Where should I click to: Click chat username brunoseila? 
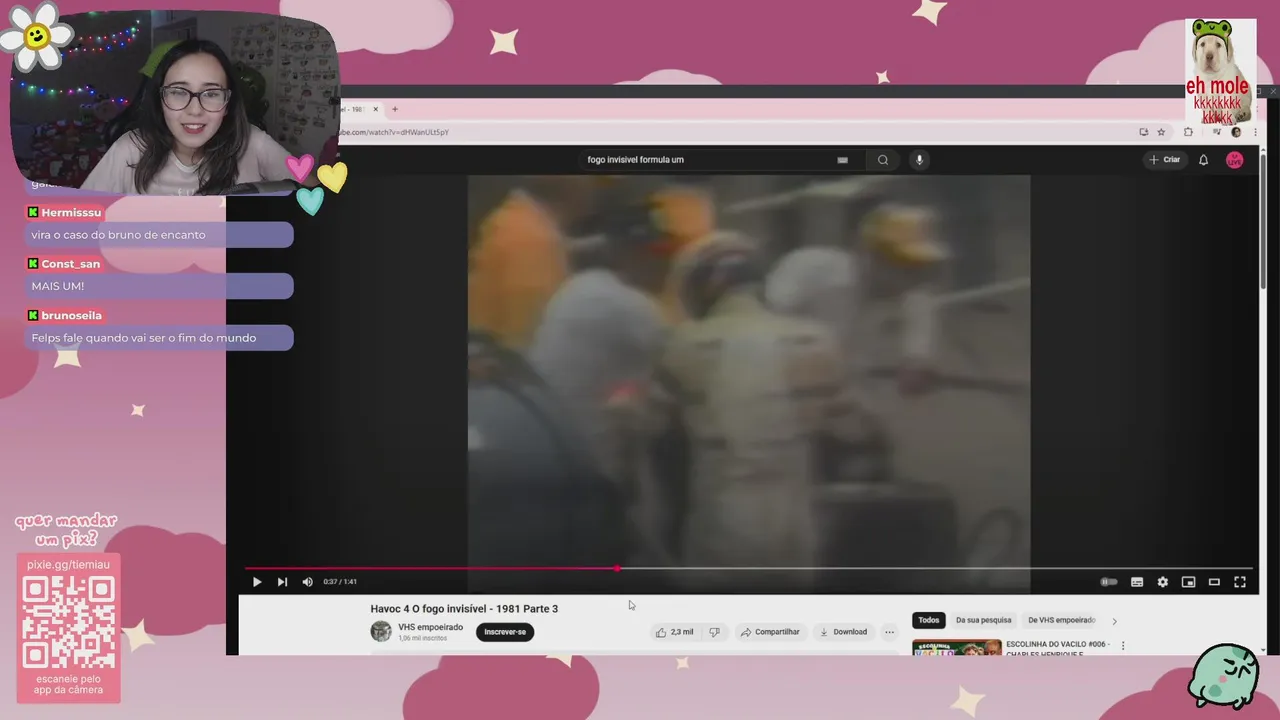(71, 316)
